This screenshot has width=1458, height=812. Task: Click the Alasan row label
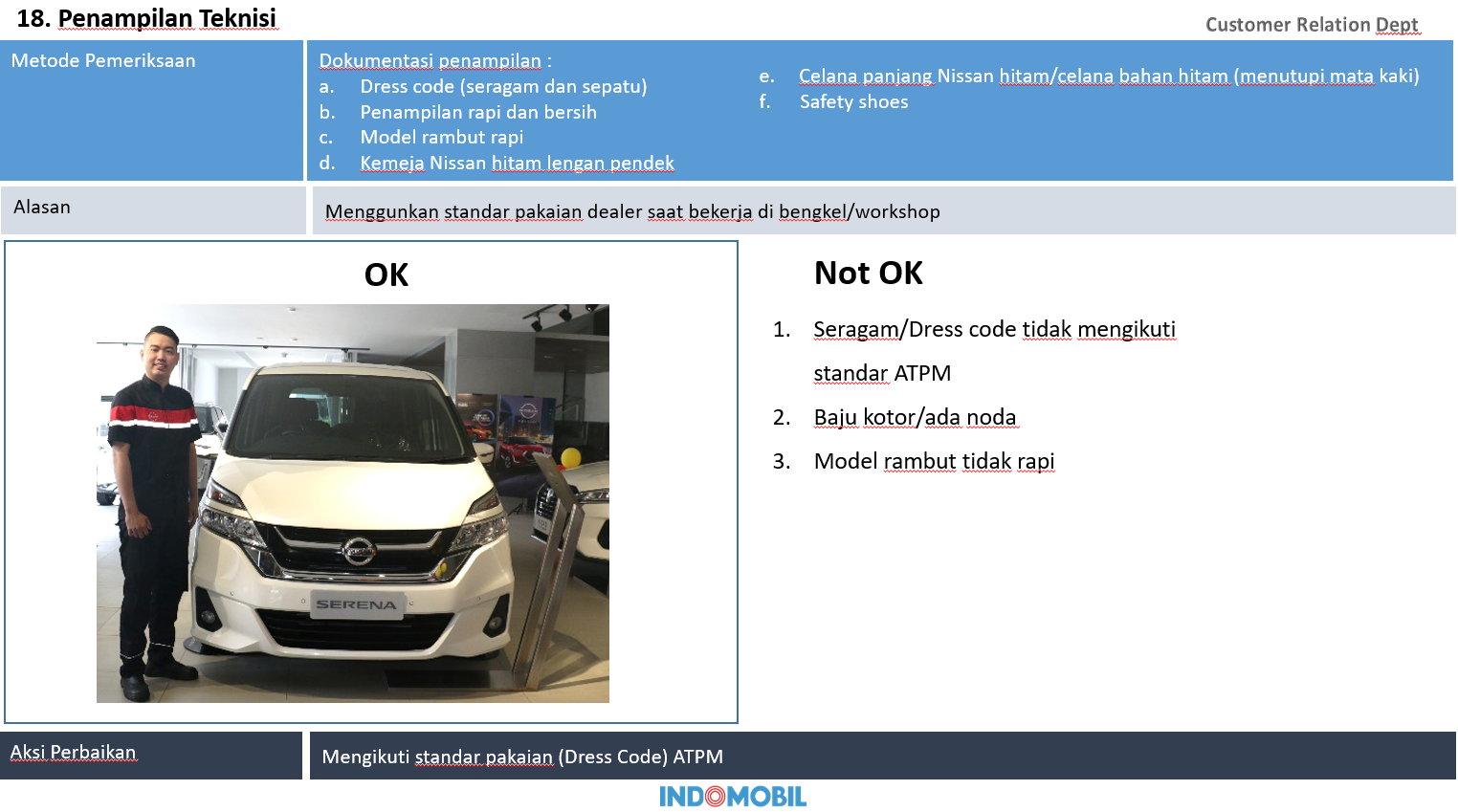(40, 207)
